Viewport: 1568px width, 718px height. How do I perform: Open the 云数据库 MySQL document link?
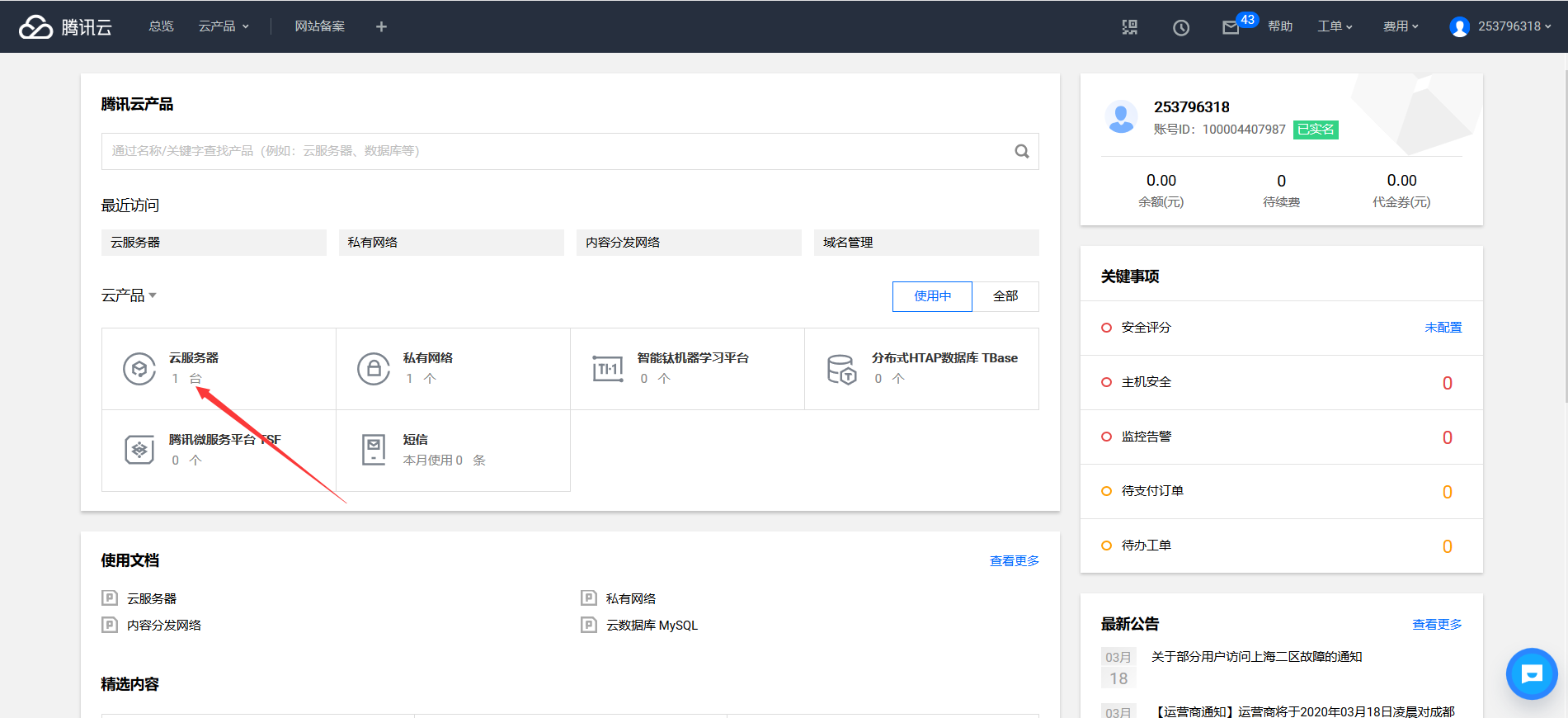click(x=652, y=625)
